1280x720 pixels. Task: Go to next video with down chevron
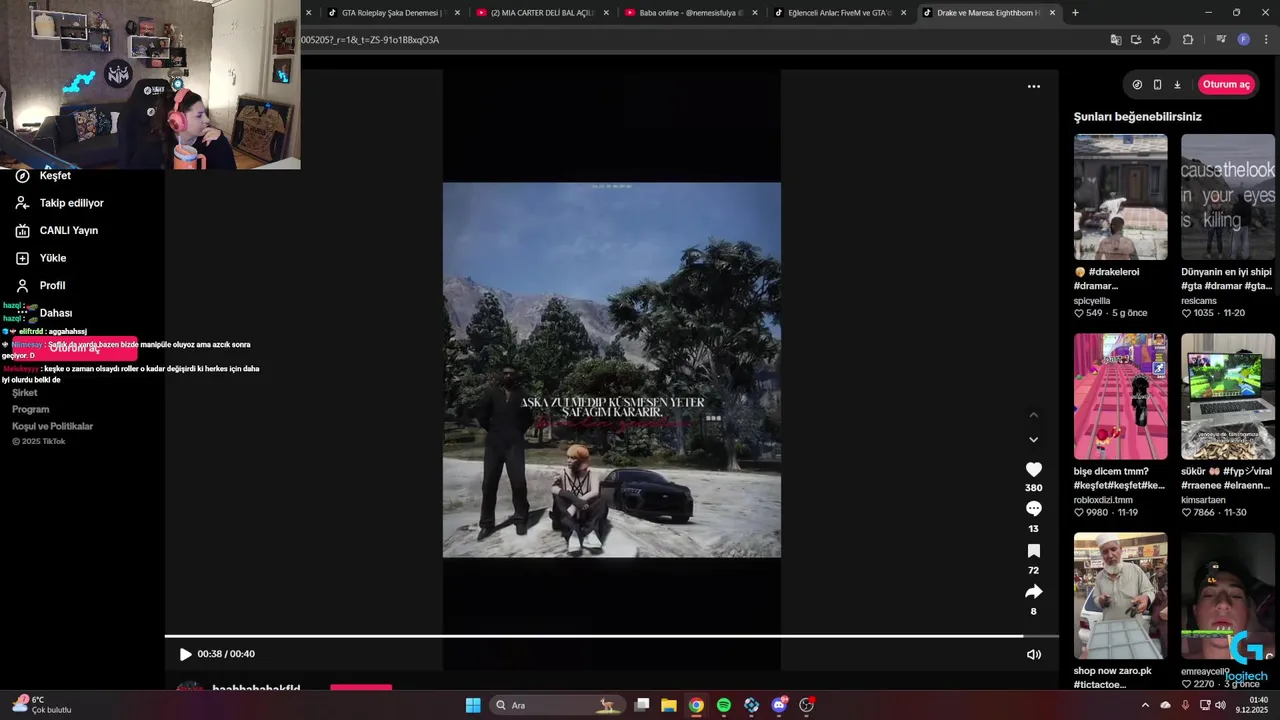tap(1034, 439)
